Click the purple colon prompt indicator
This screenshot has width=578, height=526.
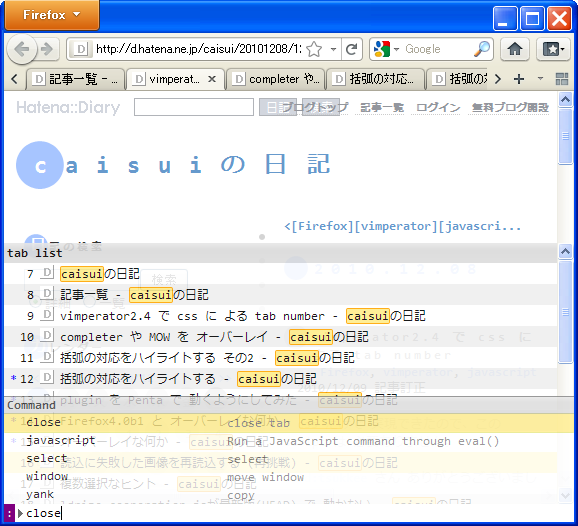(10, 513)
